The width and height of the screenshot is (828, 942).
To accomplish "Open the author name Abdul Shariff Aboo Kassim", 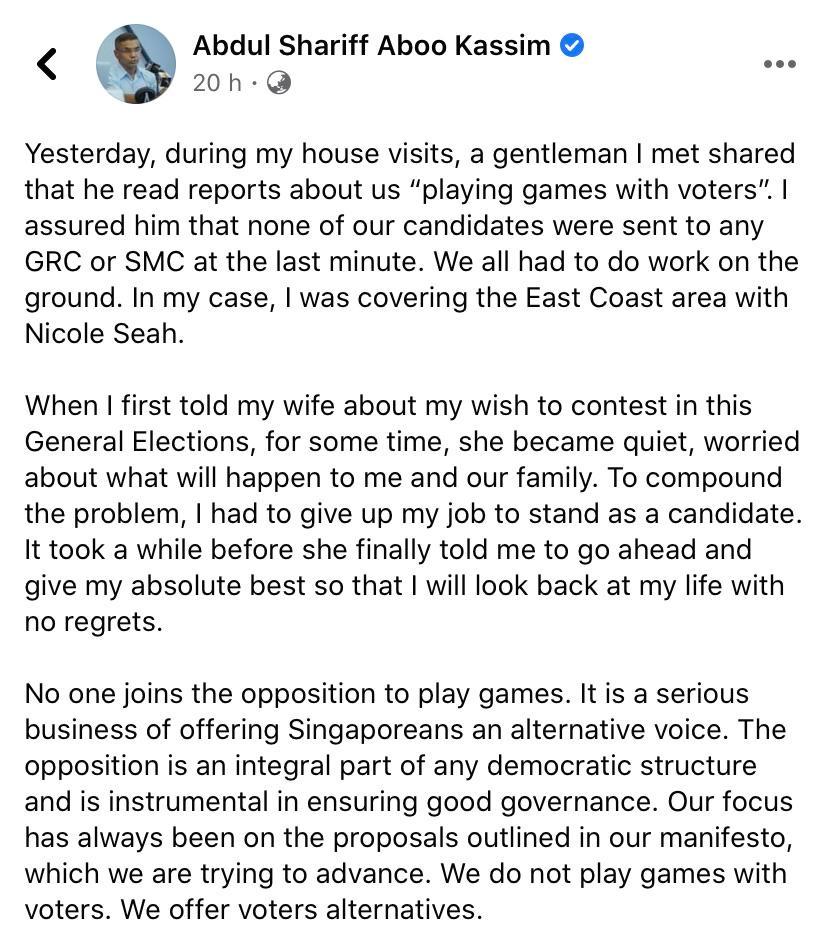I will [371, 45].
